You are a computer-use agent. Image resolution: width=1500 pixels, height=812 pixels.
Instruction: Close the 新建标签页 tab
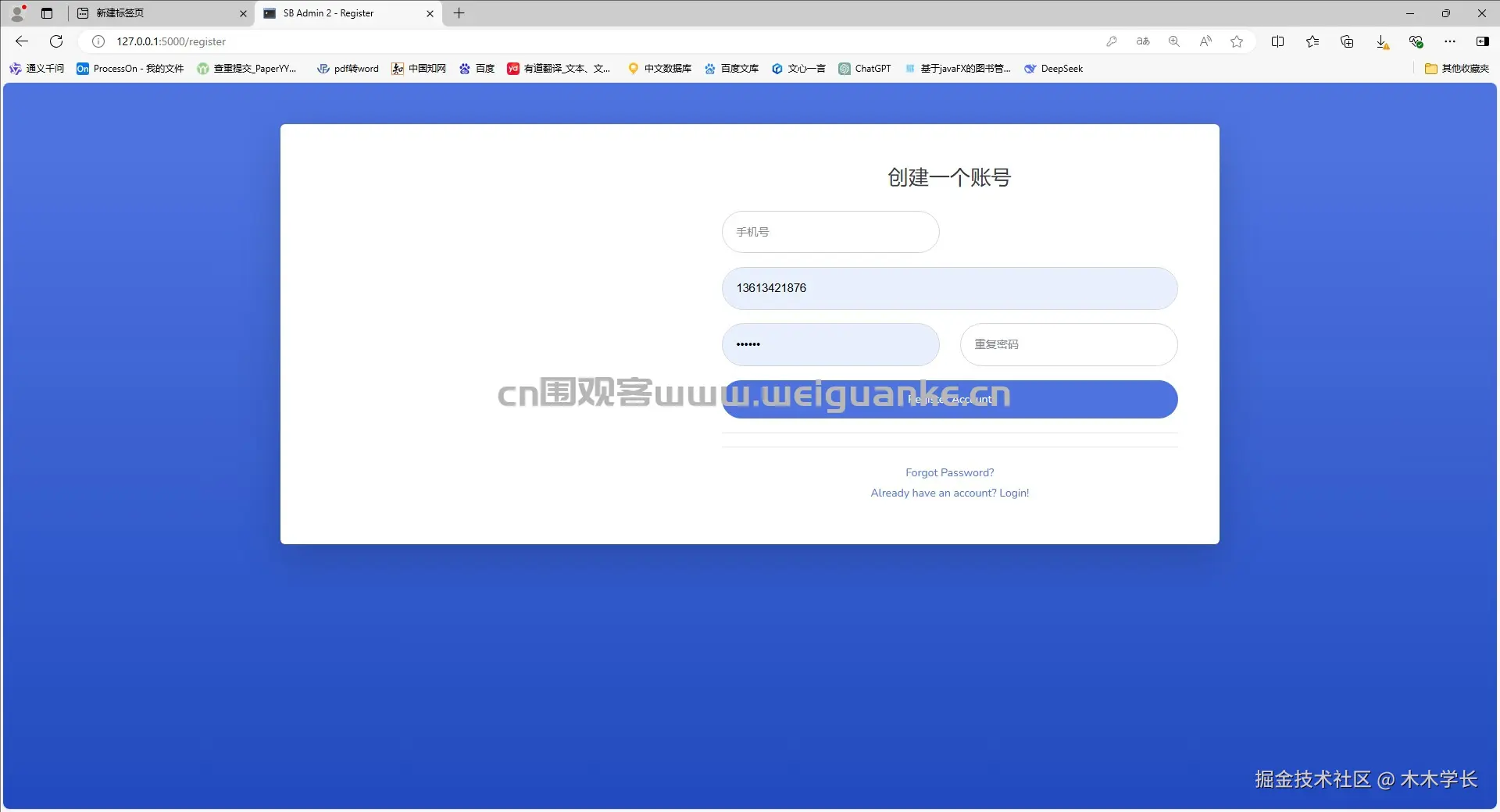(243, 13)
